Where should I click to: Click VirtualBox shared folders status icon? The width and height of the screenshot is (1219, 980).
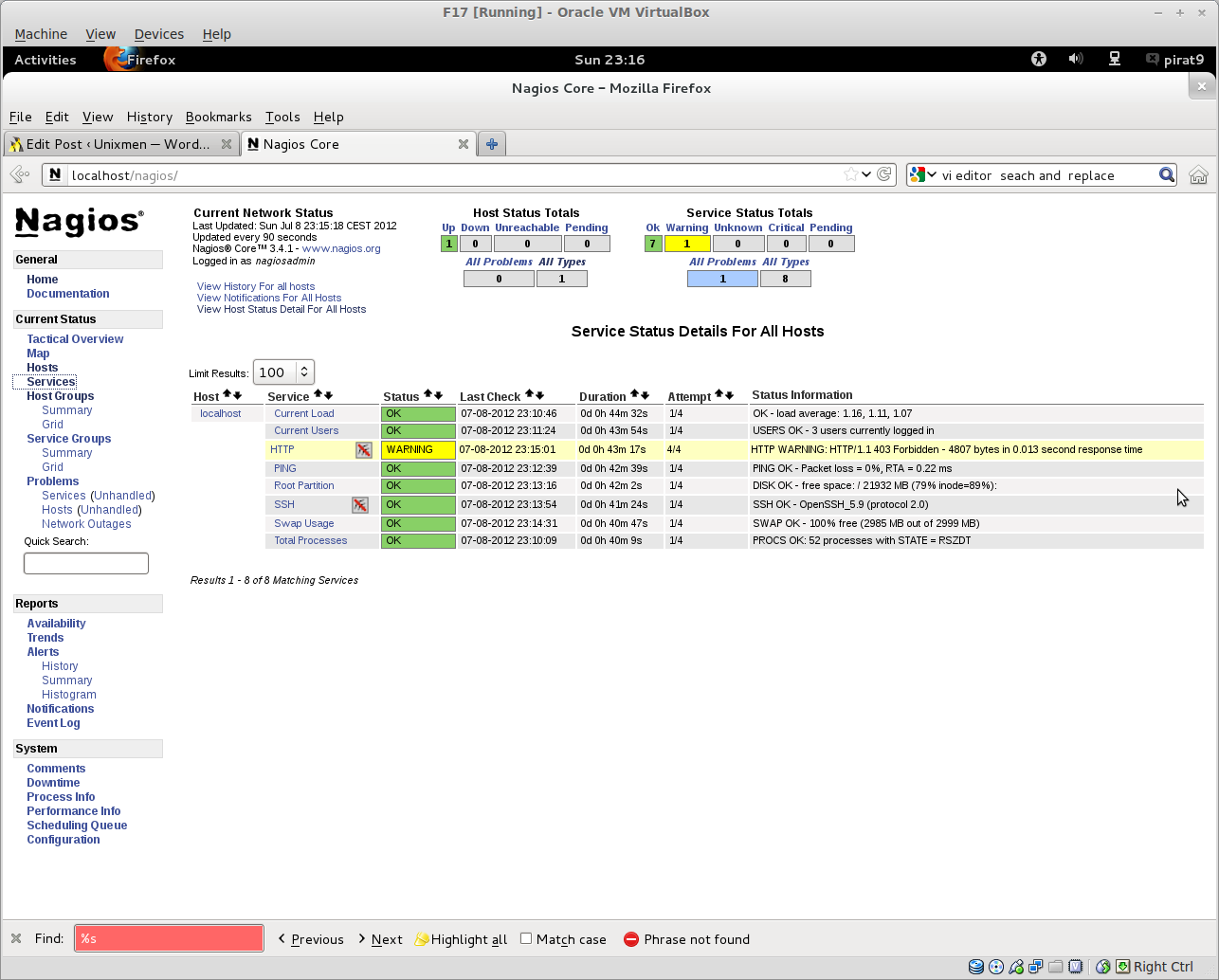1055,967
